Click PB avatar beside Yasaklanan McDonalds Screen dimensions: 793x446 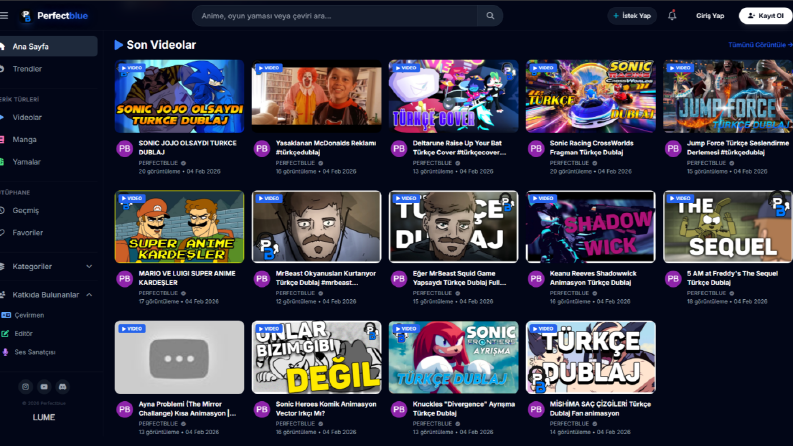[x=261, y=149]
